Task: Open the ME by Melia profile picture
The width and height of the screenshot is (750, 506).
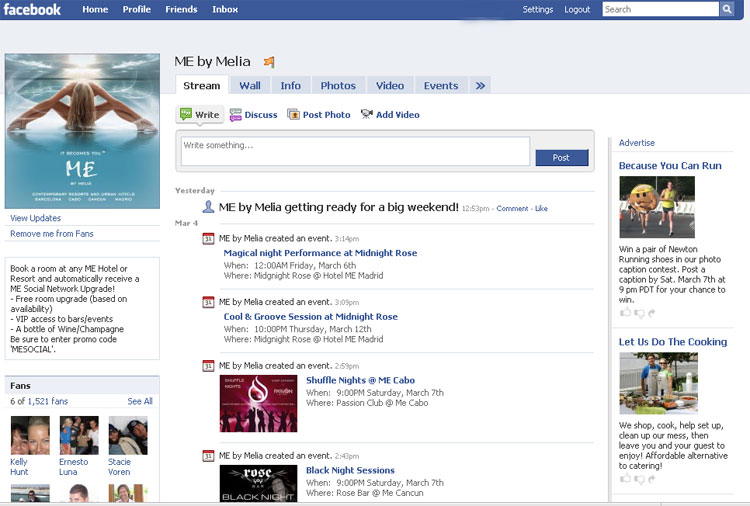Action: (x=82, y=131)
